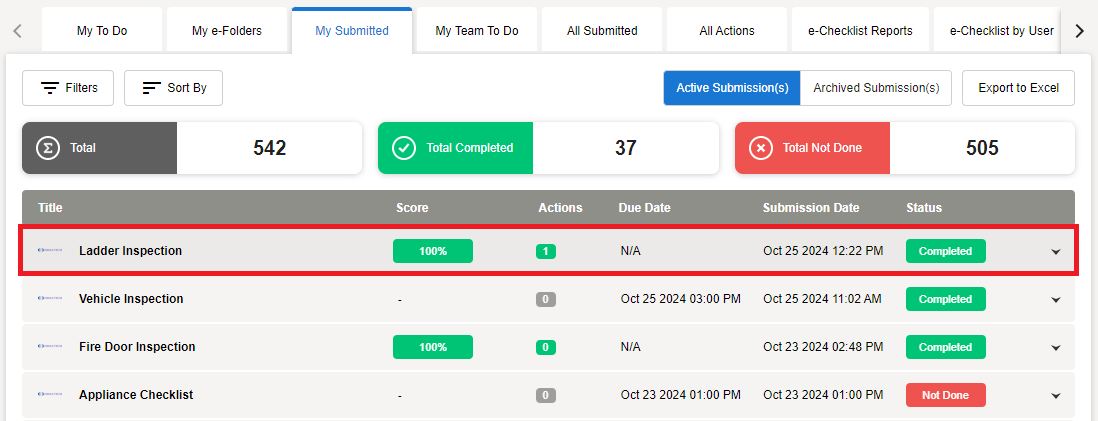Click the X icon on Total Not Done

coord(761,148)
